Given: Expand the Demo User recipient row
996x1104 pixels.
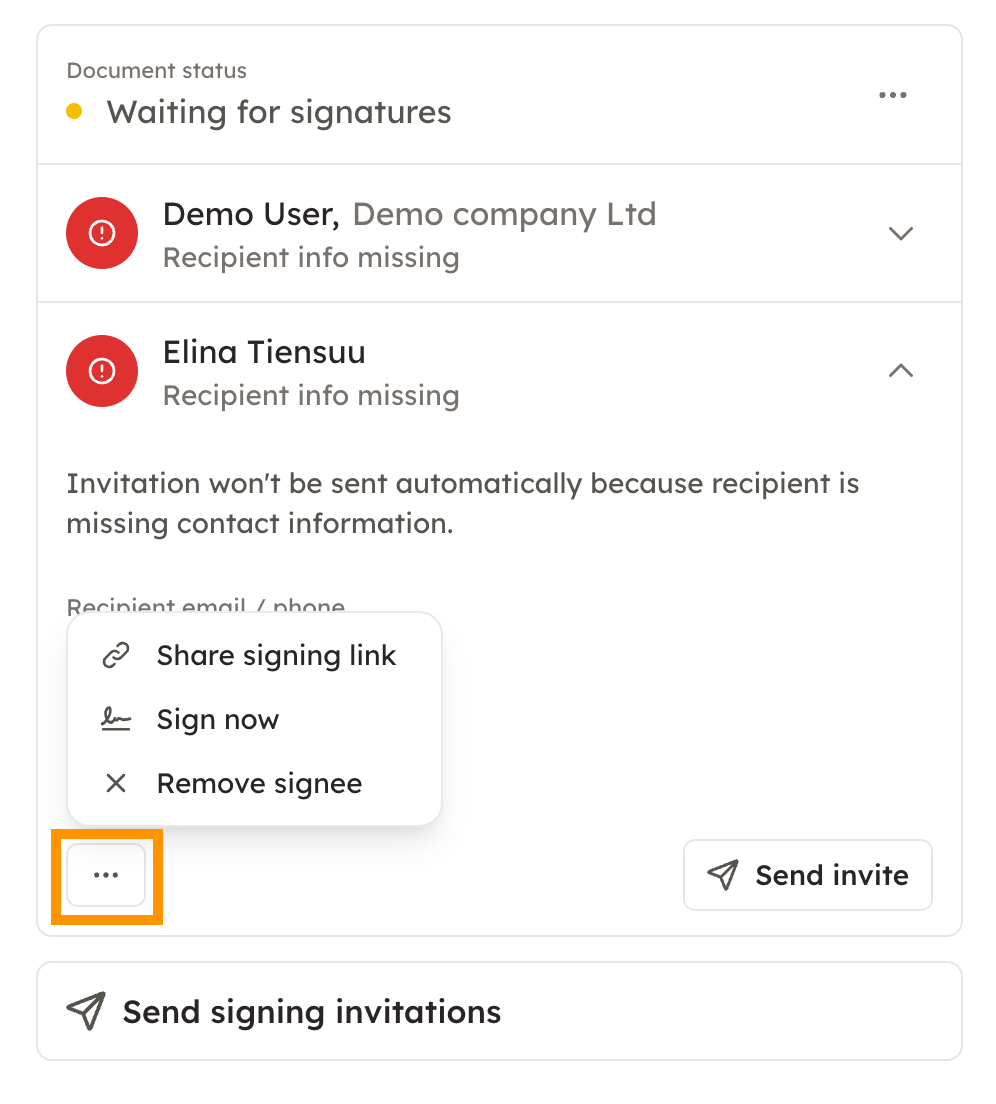Looking at the screenshot, I should click(x=901, y=233).
